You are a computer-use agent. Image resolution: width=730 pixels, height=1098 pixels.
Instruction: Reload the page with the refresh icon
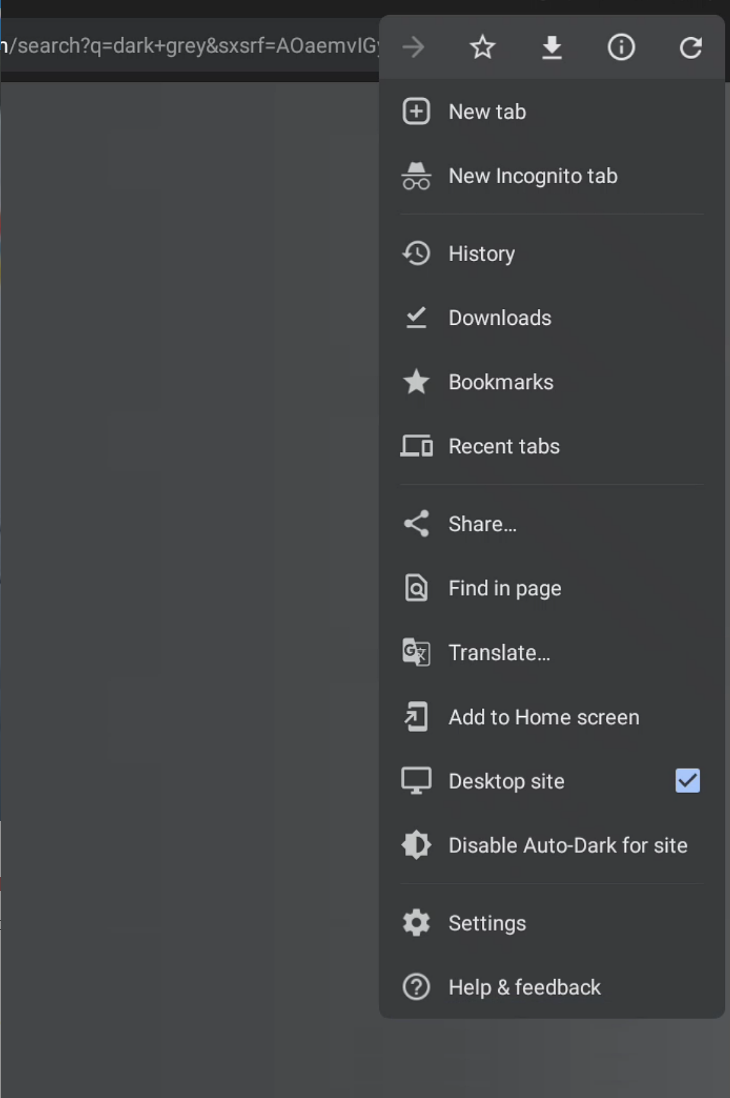[690, 47]
